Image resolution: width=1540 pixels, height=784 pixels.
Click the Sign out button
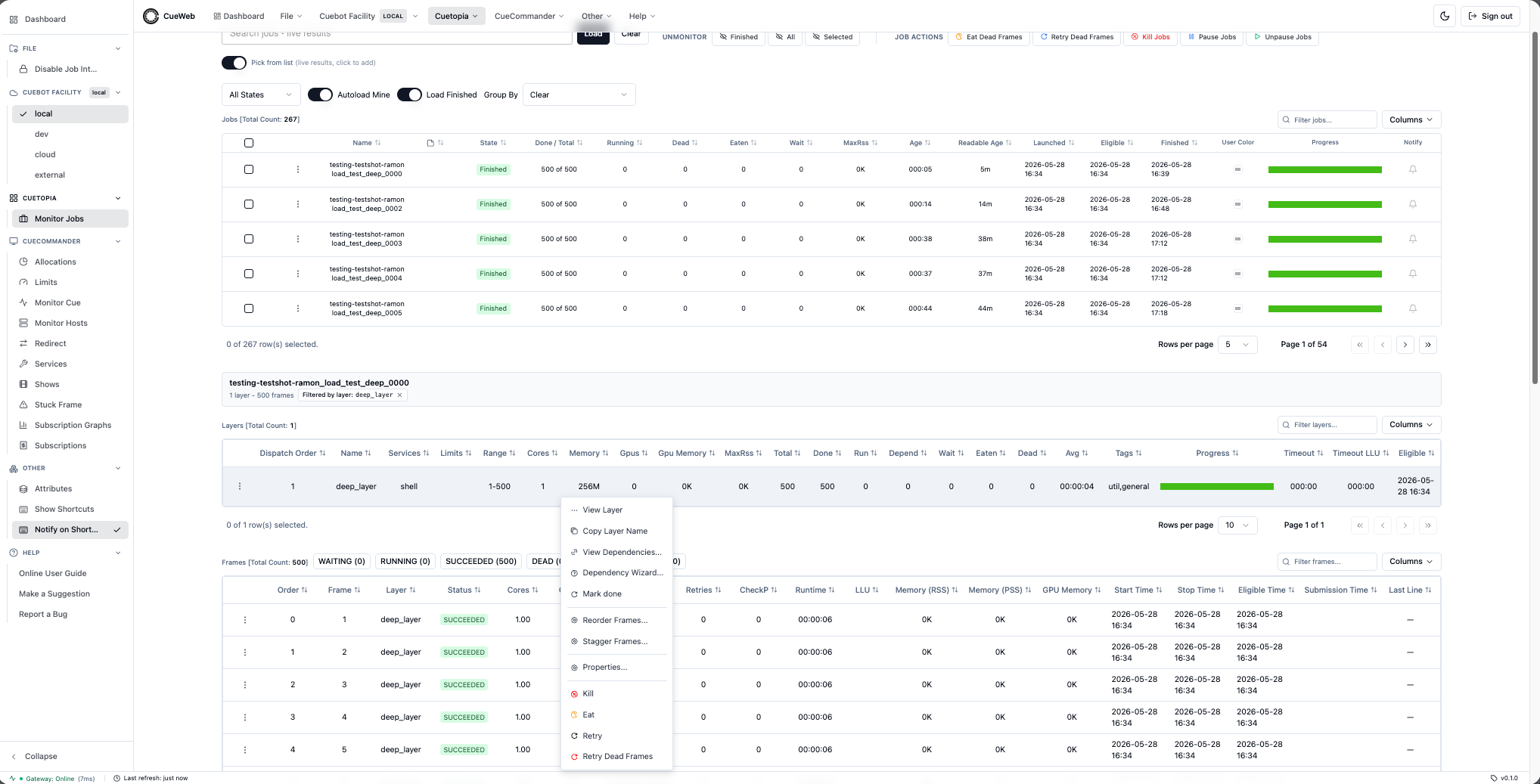pos(1490,16)
